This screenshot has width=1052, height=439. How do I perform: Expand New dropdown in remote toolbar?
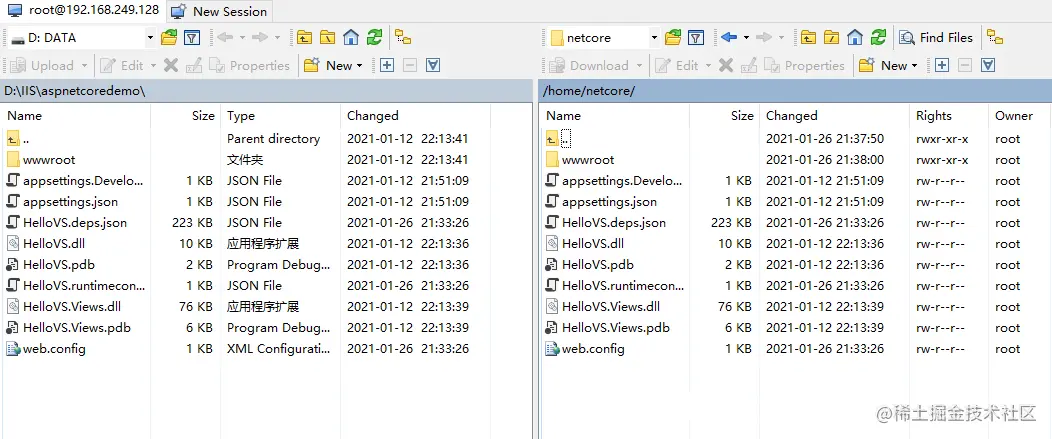click(x=914, y=66)
